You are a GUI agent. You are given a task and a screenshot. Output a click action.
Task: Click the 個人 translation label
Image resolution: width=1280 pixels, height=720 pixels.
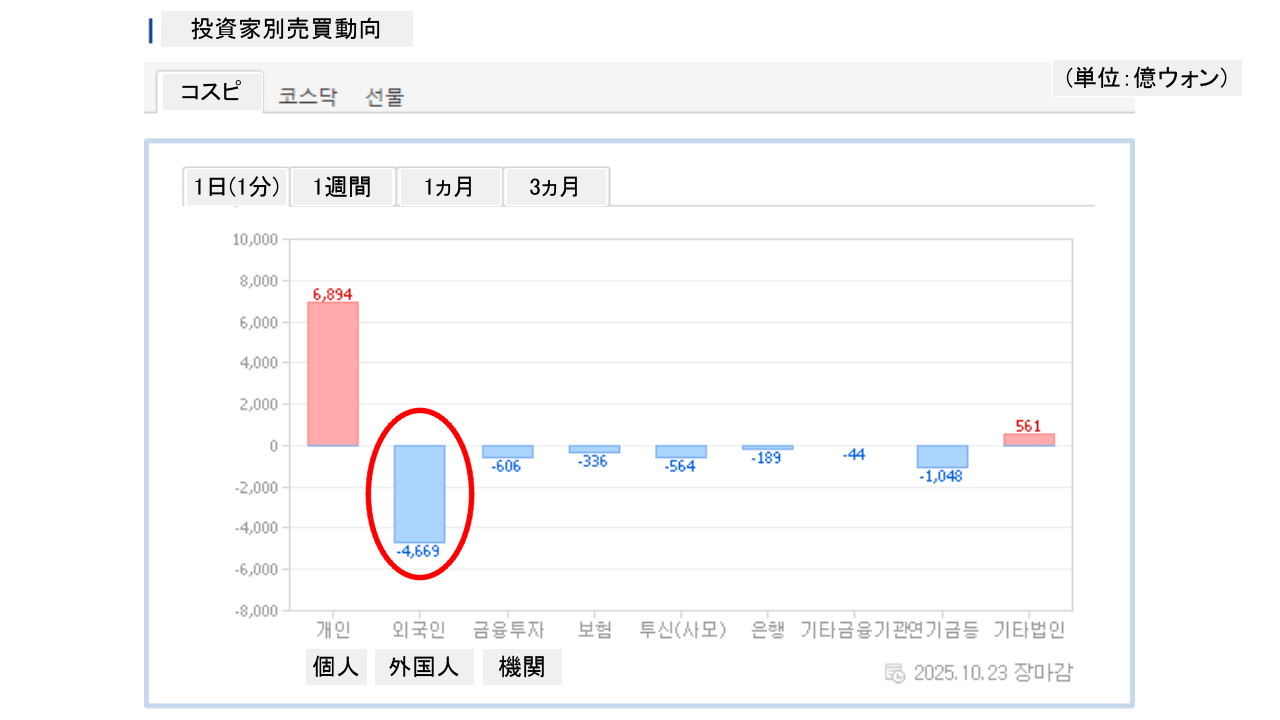pyautogui.click(x=336, y=668)
